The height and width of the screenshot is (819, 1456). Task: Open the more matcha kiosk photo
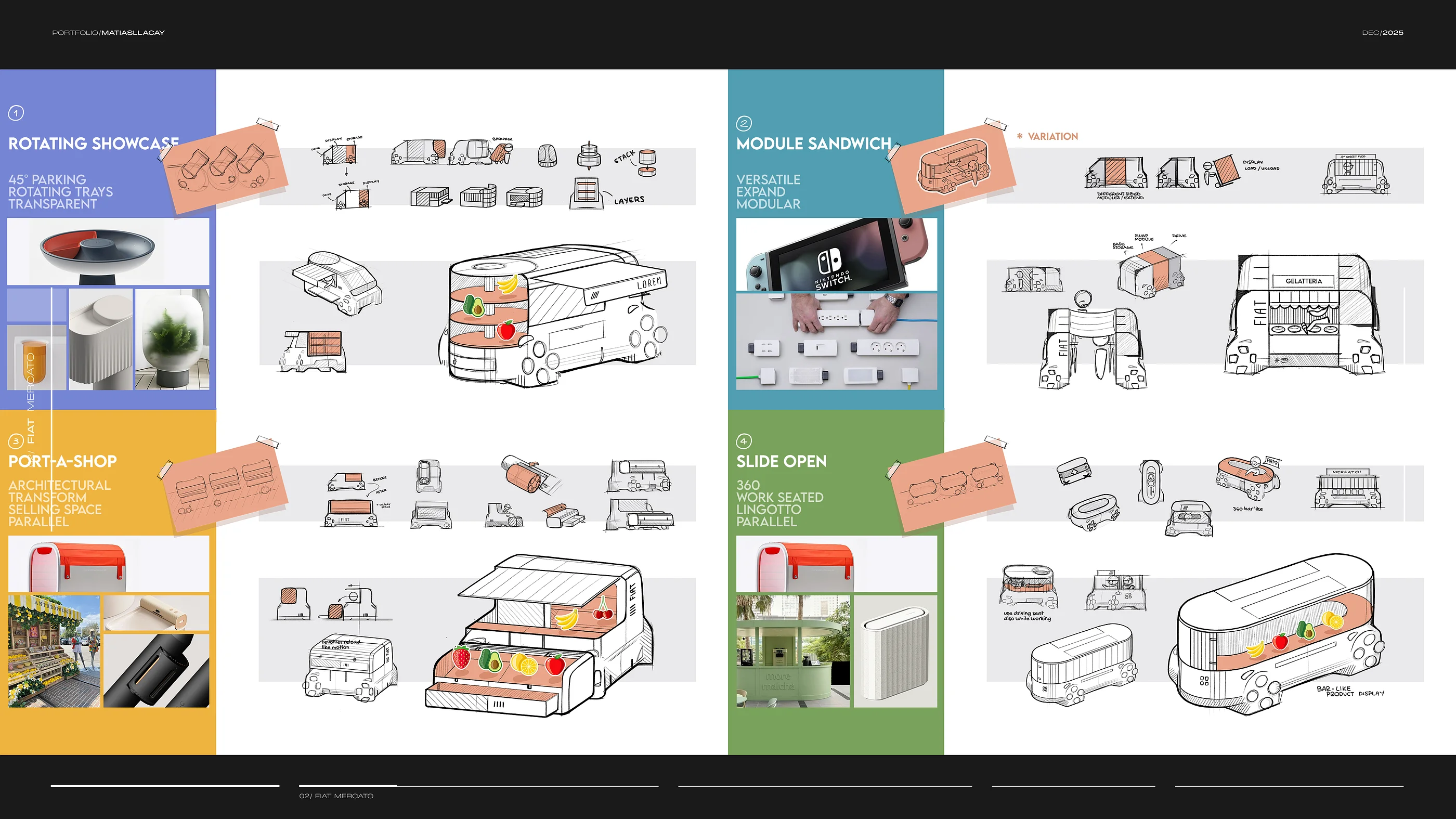(x=792, y=651)
